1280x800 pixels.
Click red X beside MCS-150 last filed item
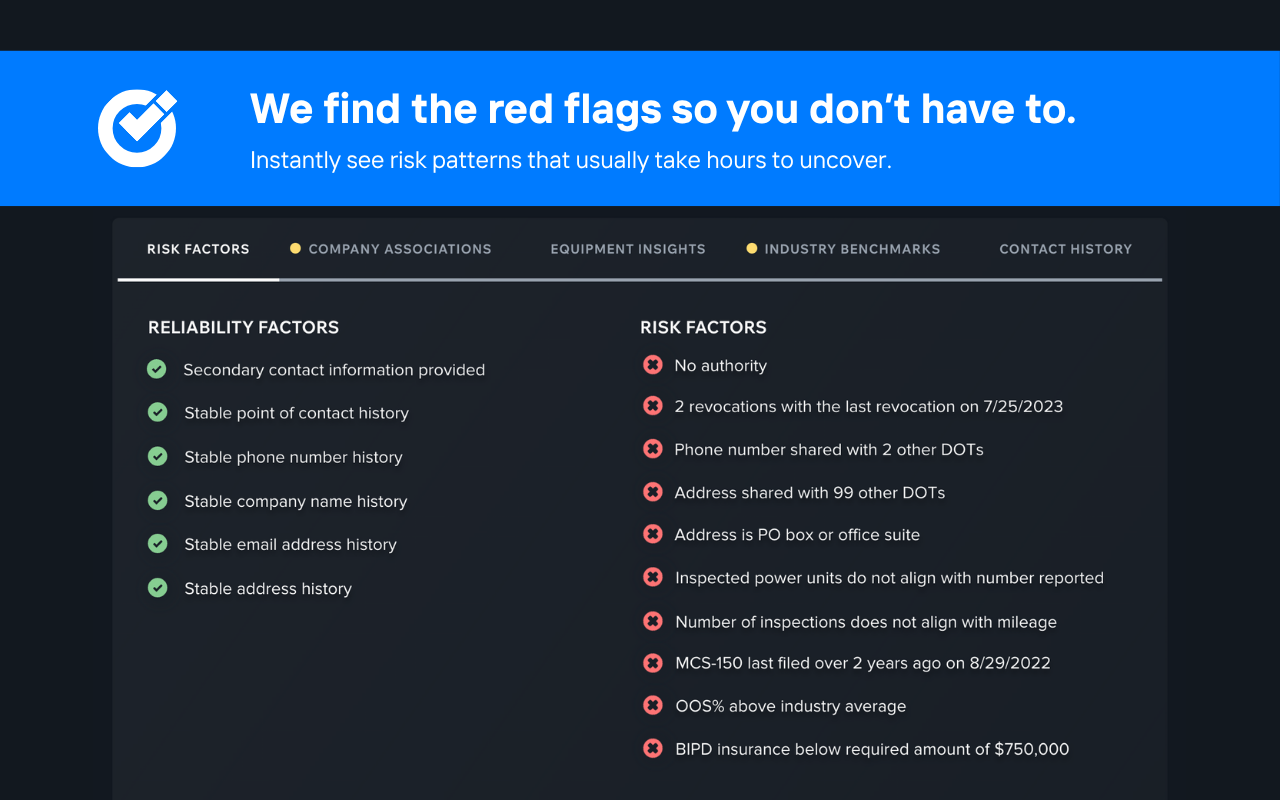point(653,662)
